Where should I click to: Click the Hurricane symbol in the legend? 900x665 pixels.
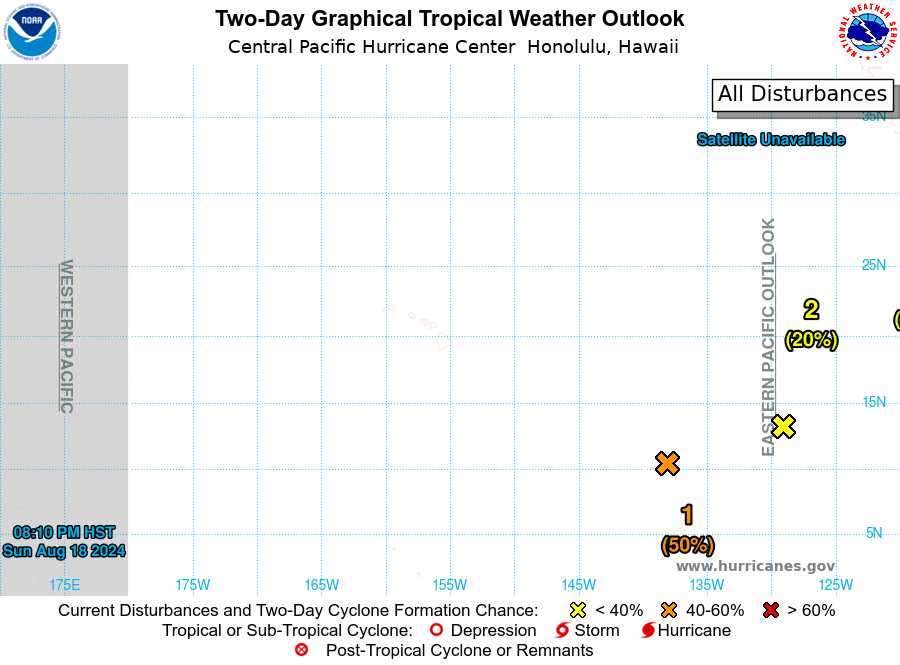click(x=648, y=630)
